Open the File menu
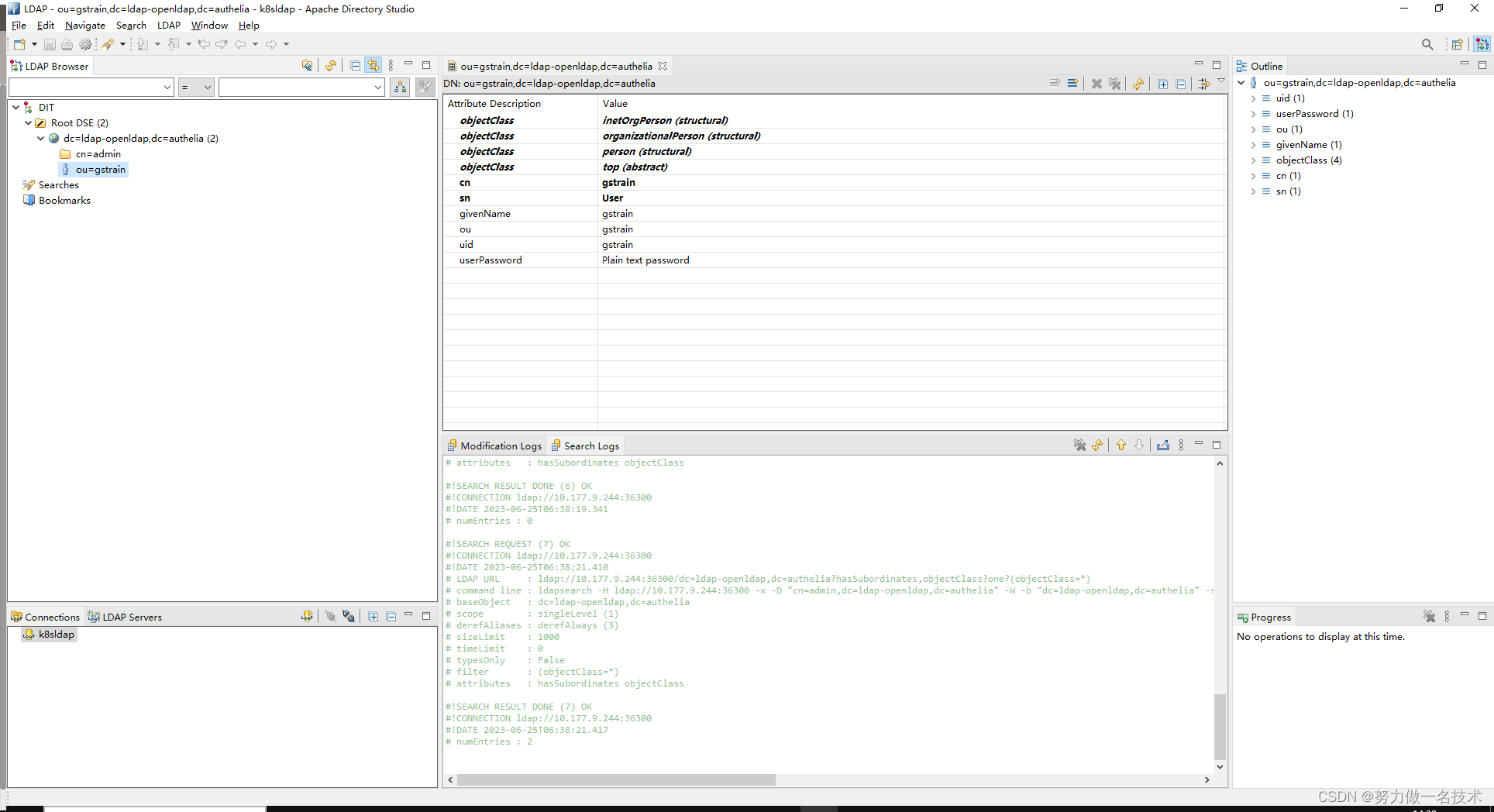The width and height of the screenshot is (1494, 812). [x=19, y=26]
